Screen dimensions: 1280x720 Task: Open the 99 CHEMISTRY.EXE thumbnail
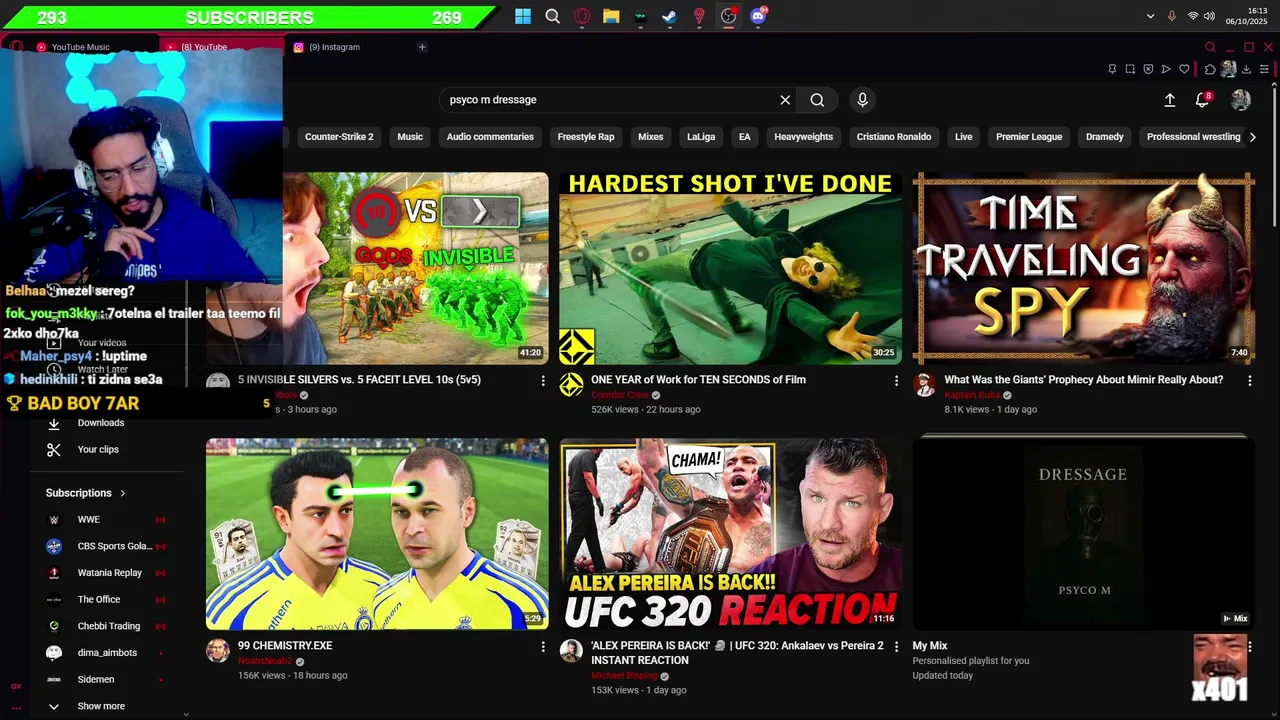coord(377,534)
